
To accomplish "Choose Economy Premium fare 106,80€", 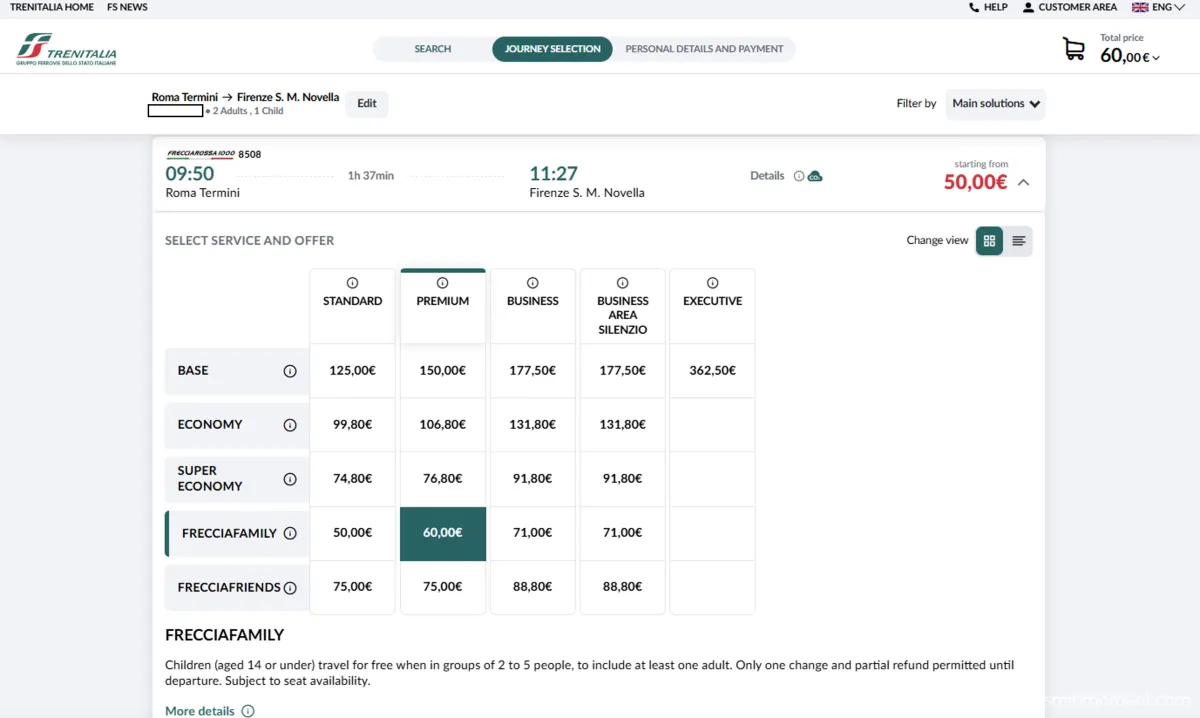I will [x=443, y=425].
